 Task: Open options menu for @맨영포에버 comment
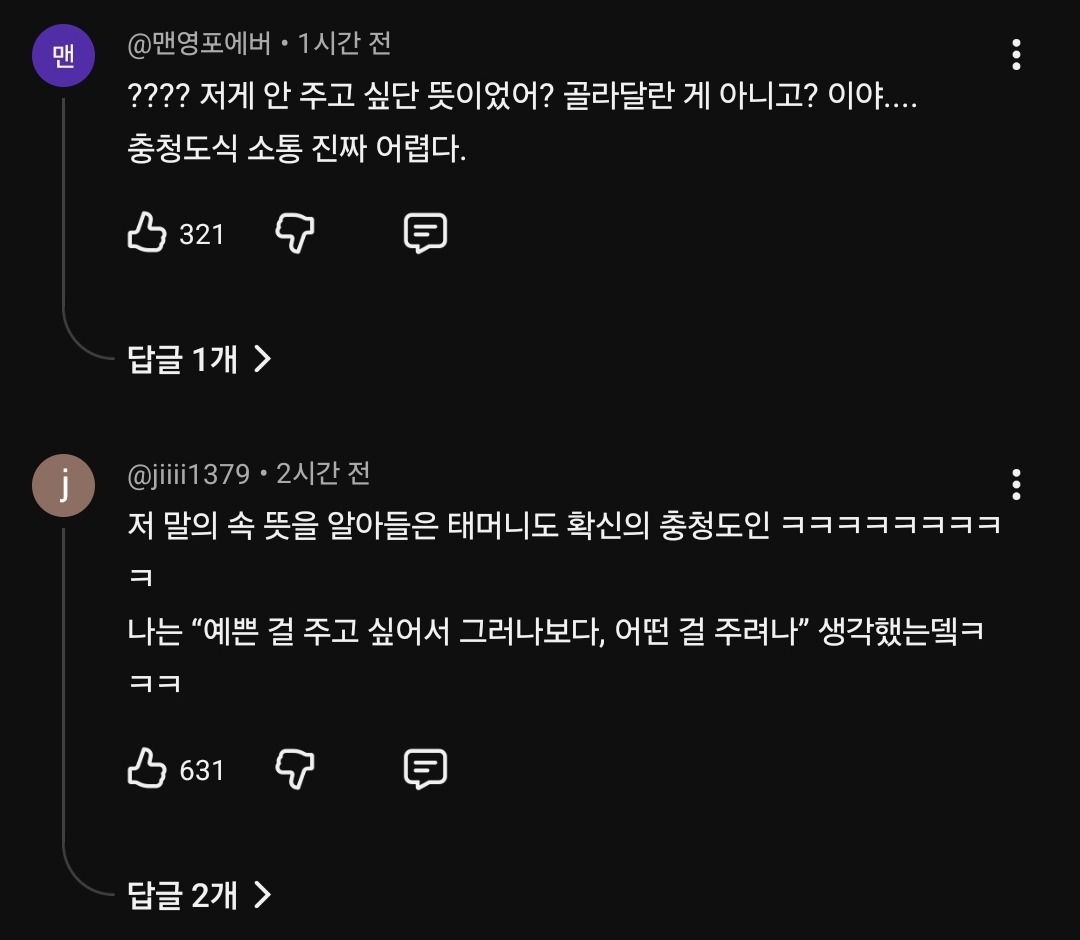point(1016,54)
